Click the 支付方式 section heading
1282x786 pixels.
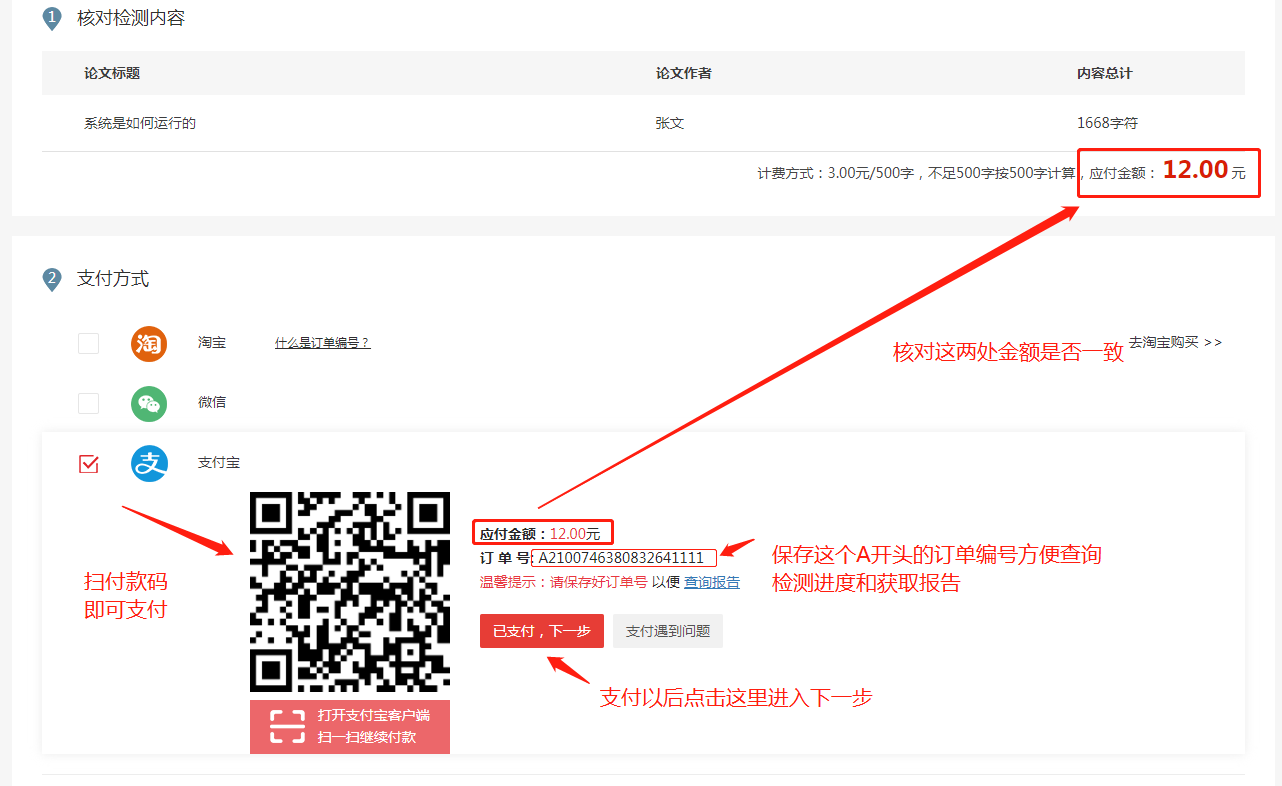[113, 278]
